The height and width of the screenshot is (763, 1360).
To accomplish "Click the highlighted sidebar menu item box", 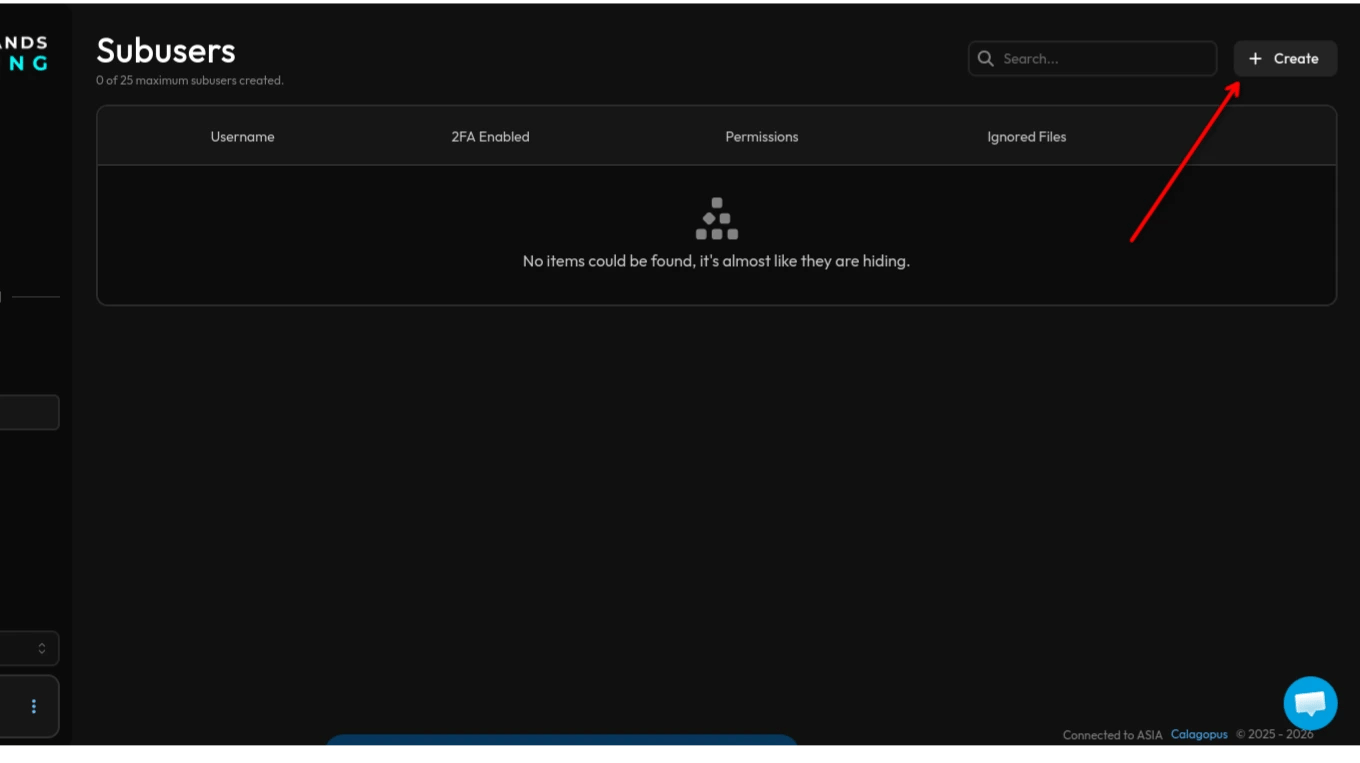I will (x=29, y=413).
